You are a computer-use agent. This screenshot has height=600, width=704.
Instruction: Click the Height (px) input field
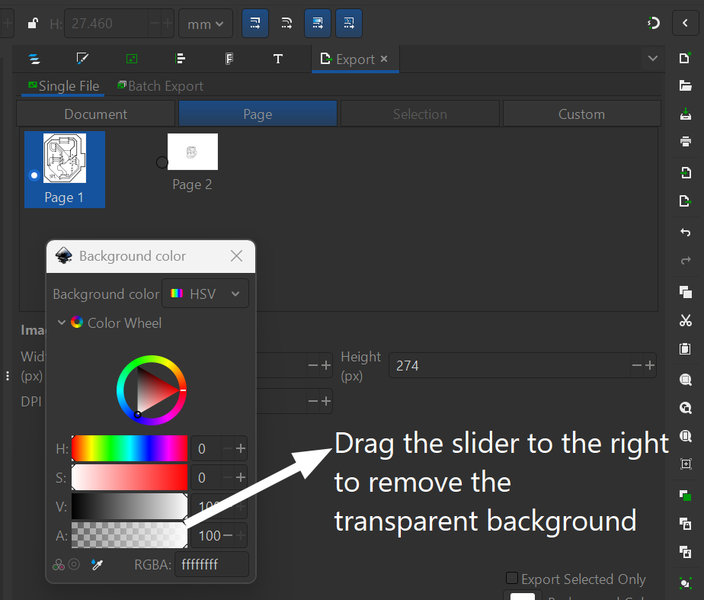pyautogui.click(x=509, y=366)
